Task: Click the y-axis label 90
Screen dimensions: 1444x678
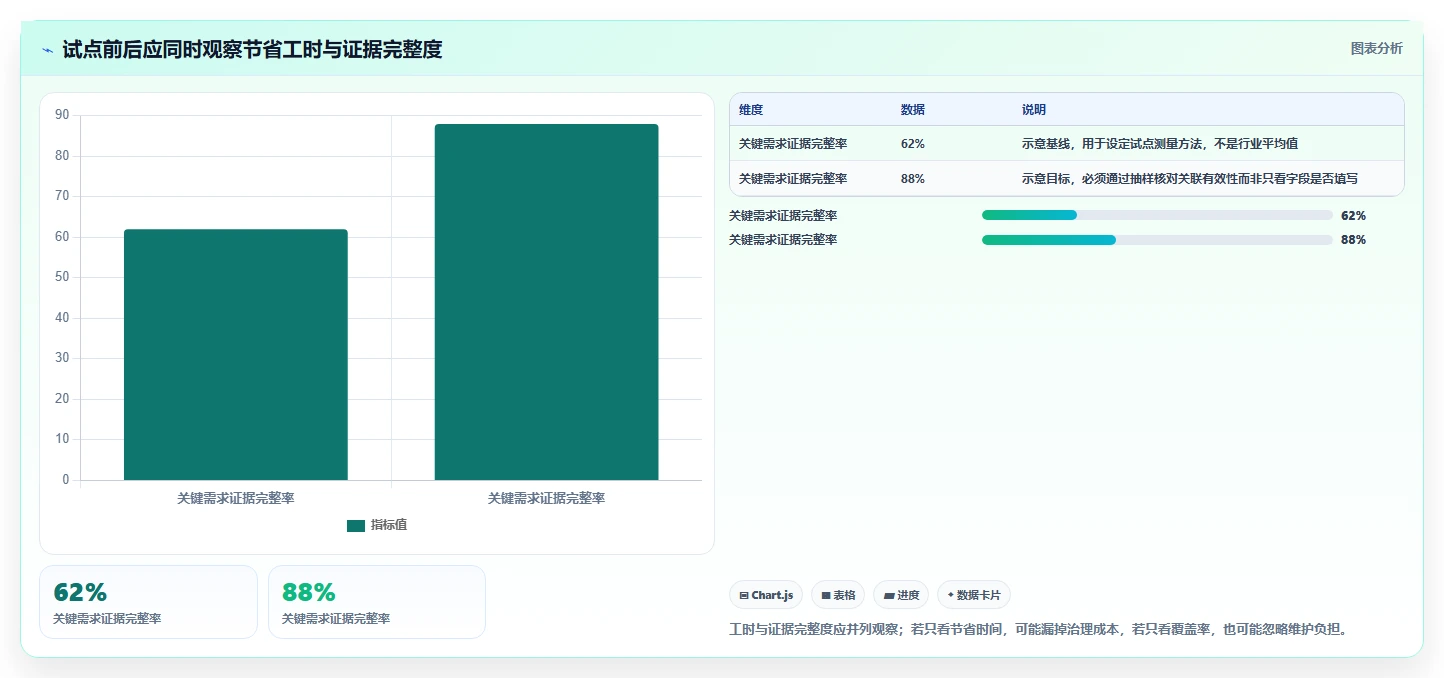Action: pyautogui.click(x=62, y=115)
